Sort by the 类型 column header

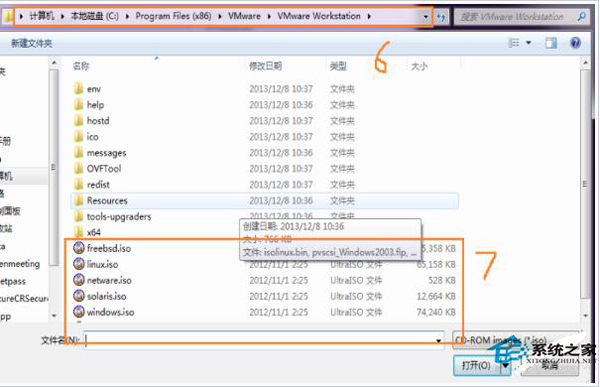coord(338,66)
